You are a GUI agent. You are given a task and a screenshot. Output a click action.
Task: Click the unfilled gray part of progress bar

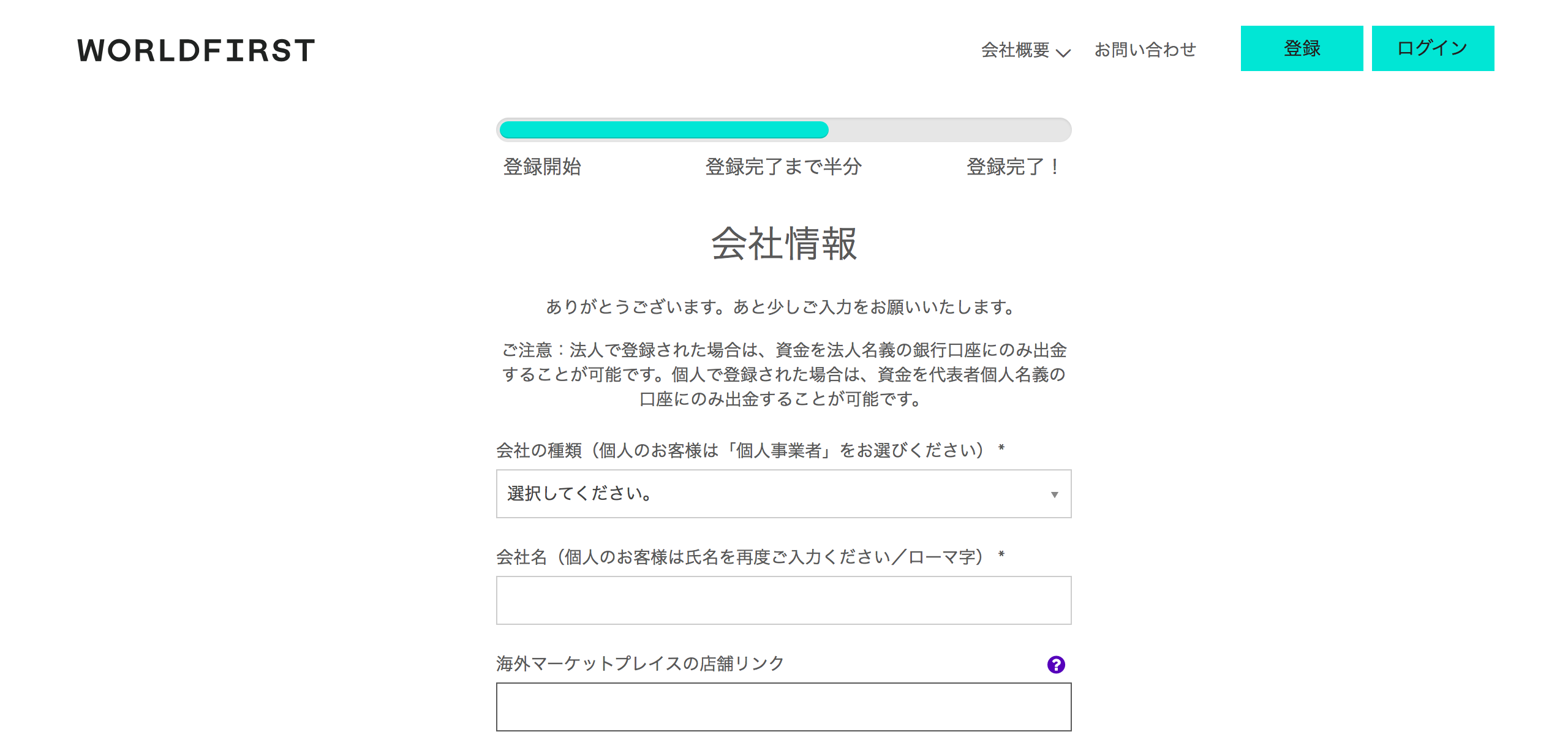(949, 130)
